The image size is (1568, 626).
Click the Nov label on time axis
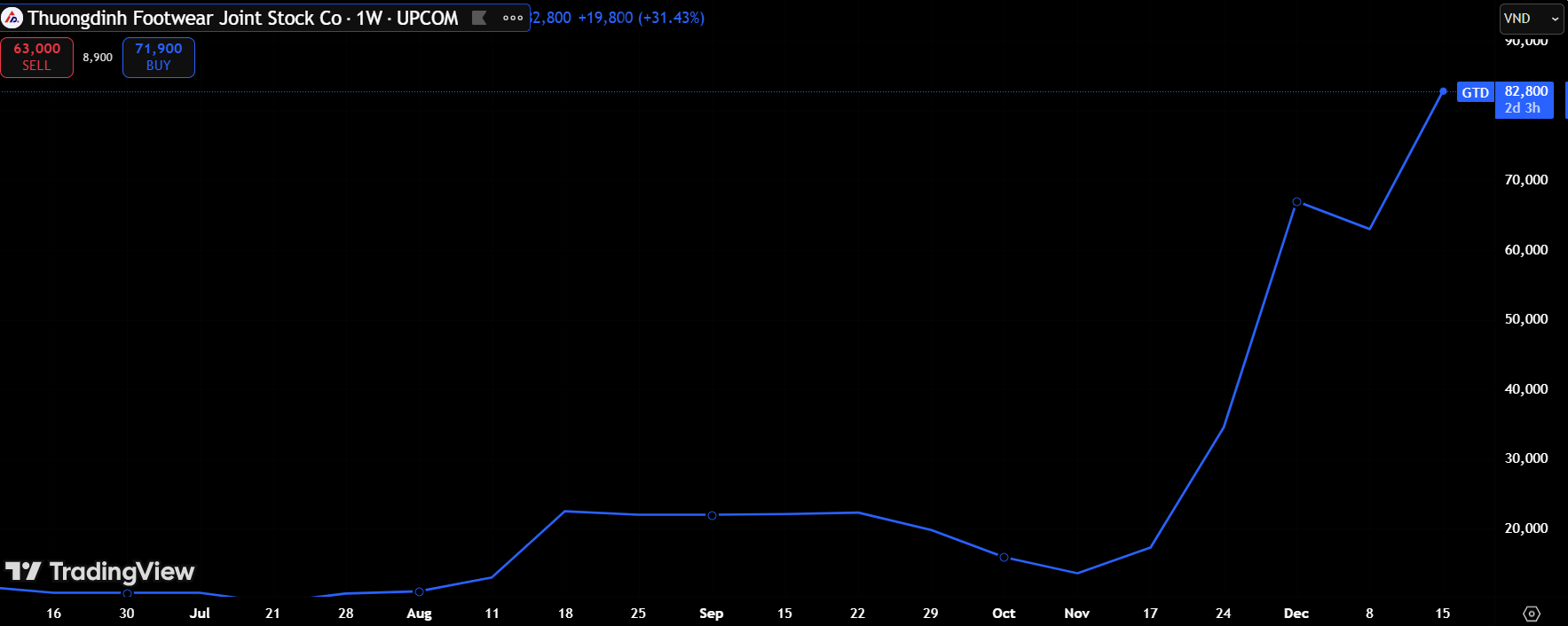(x=1076, y=614)
